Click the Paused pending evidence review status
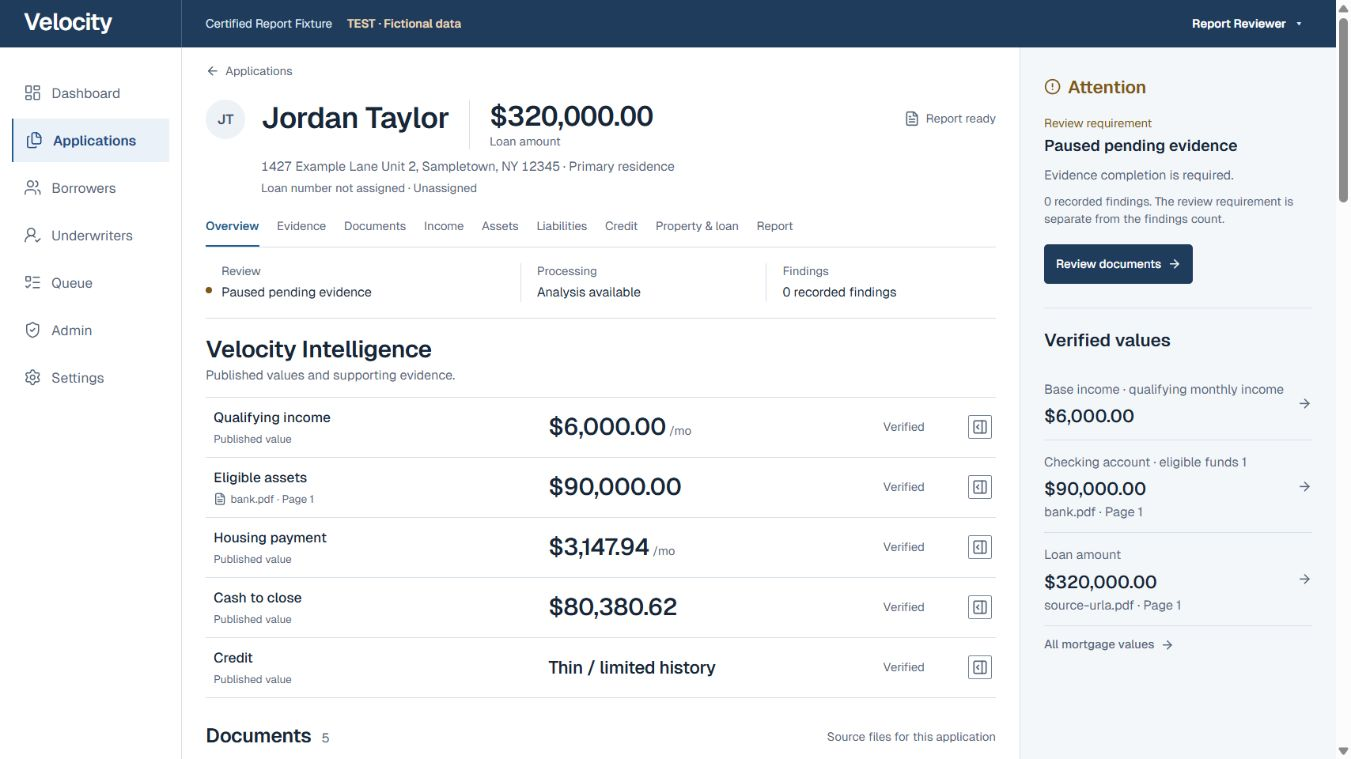Image resolution: width=1351 pixels, height=759 pixels. pos(296,292)
